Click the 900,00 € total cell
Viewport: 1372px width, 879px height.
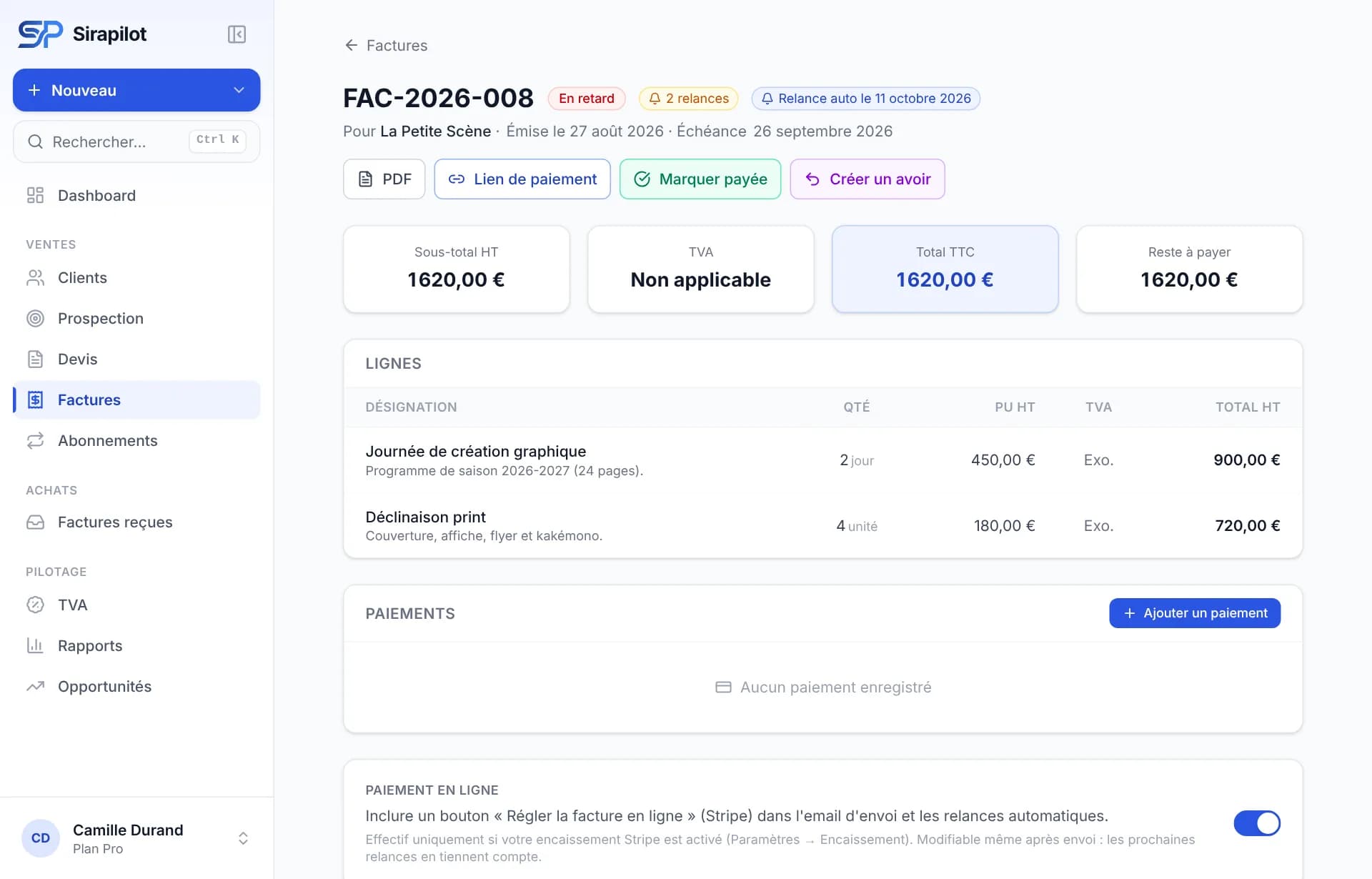click(1246, 460)
